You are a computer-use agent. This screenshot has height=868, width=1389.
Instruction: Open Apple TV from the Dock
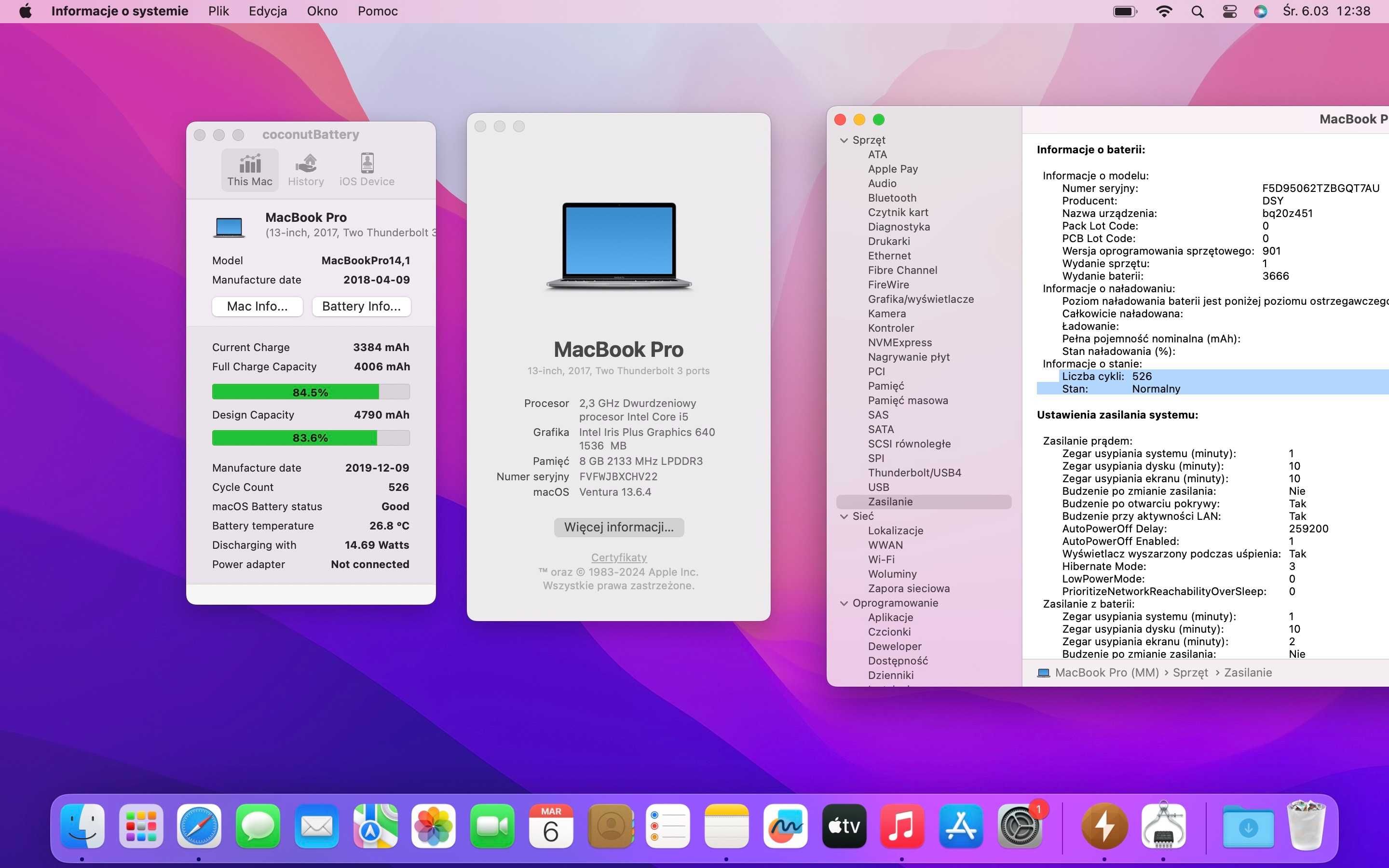(844, 827)
